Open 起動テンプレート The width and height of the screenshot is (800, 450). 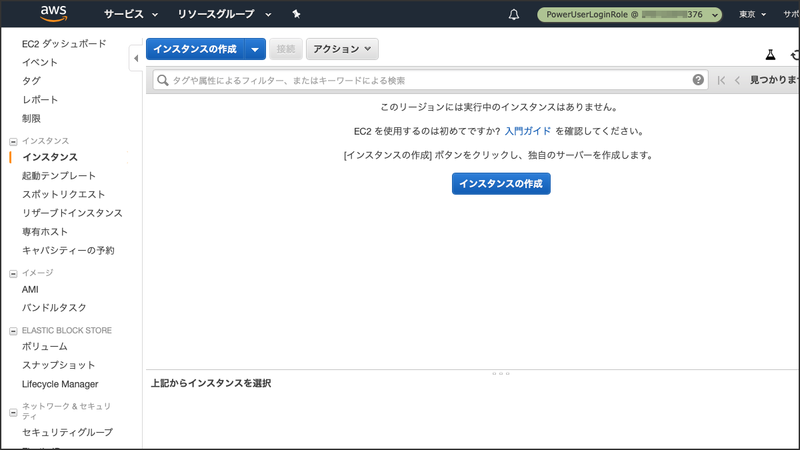click(x=59, y=176)
